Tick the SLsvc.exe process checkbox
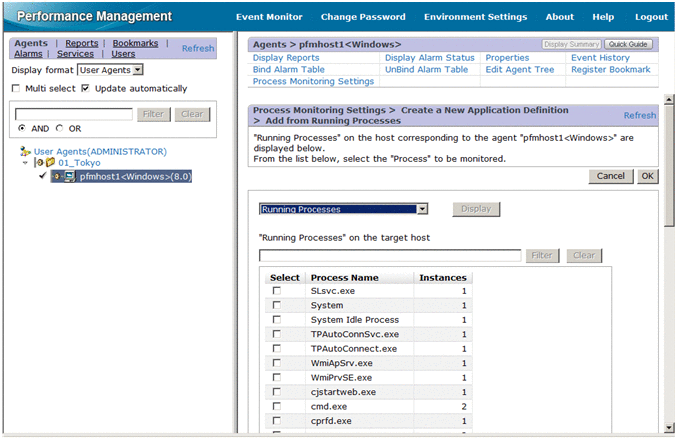Image resolution: width=679 pixels, height=441 pixels. (x=277, y=291)
